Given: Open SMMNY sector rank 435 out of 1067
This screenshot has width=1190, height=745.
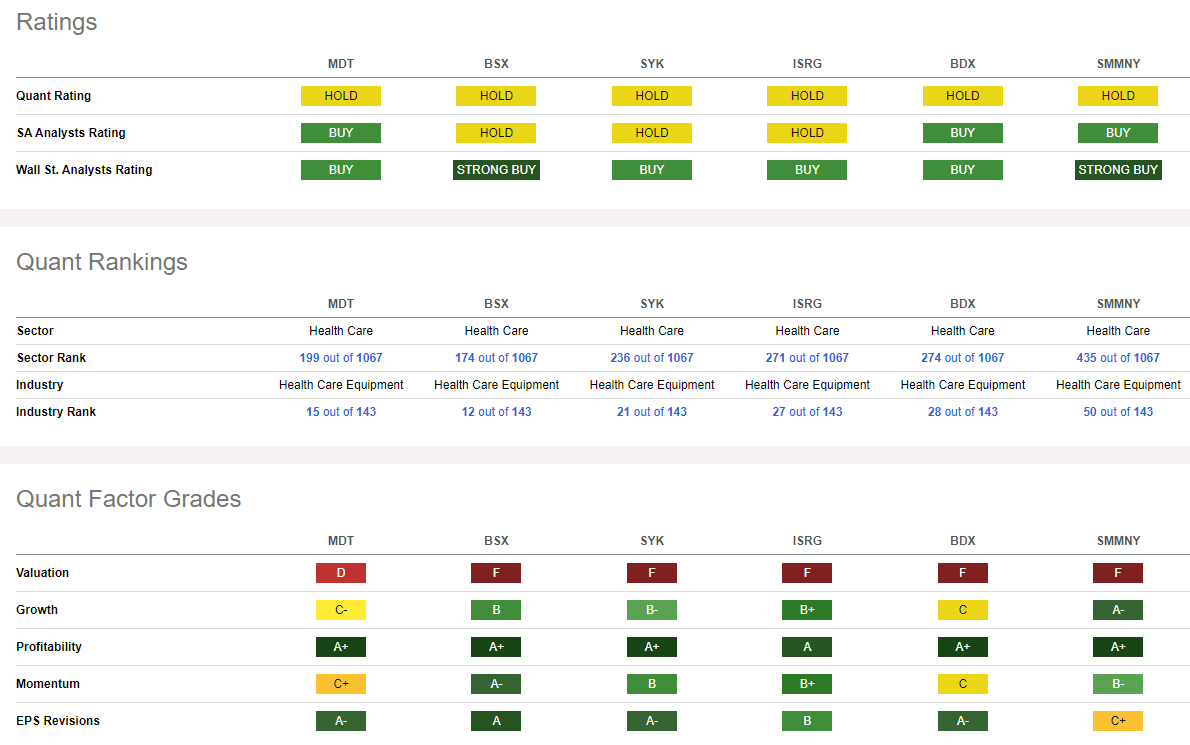Looking at the screenshot, I should [x=1118, y=357].
